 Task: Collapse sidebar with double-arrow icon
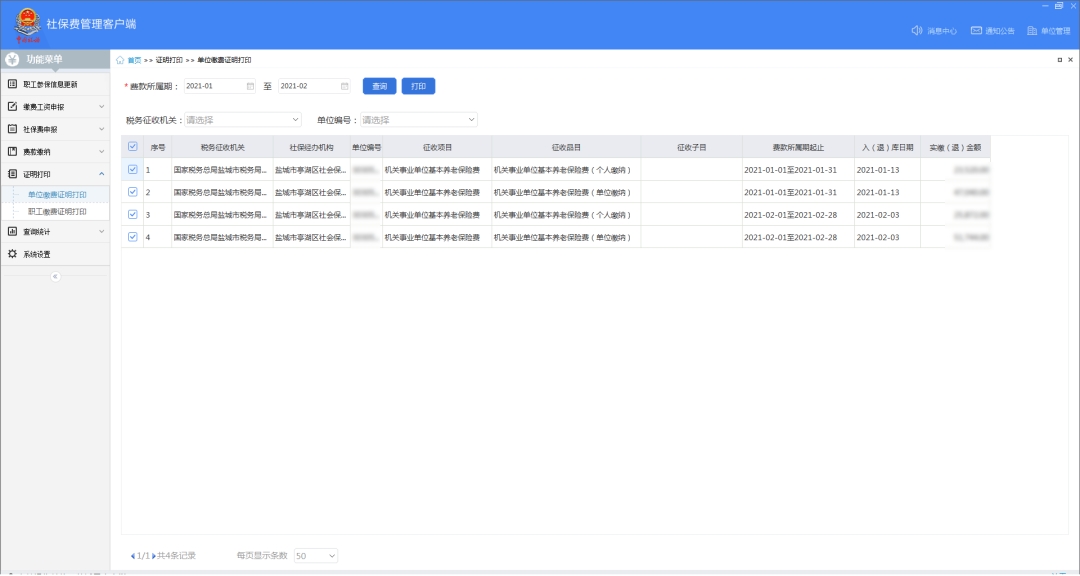tap(55, 276)
